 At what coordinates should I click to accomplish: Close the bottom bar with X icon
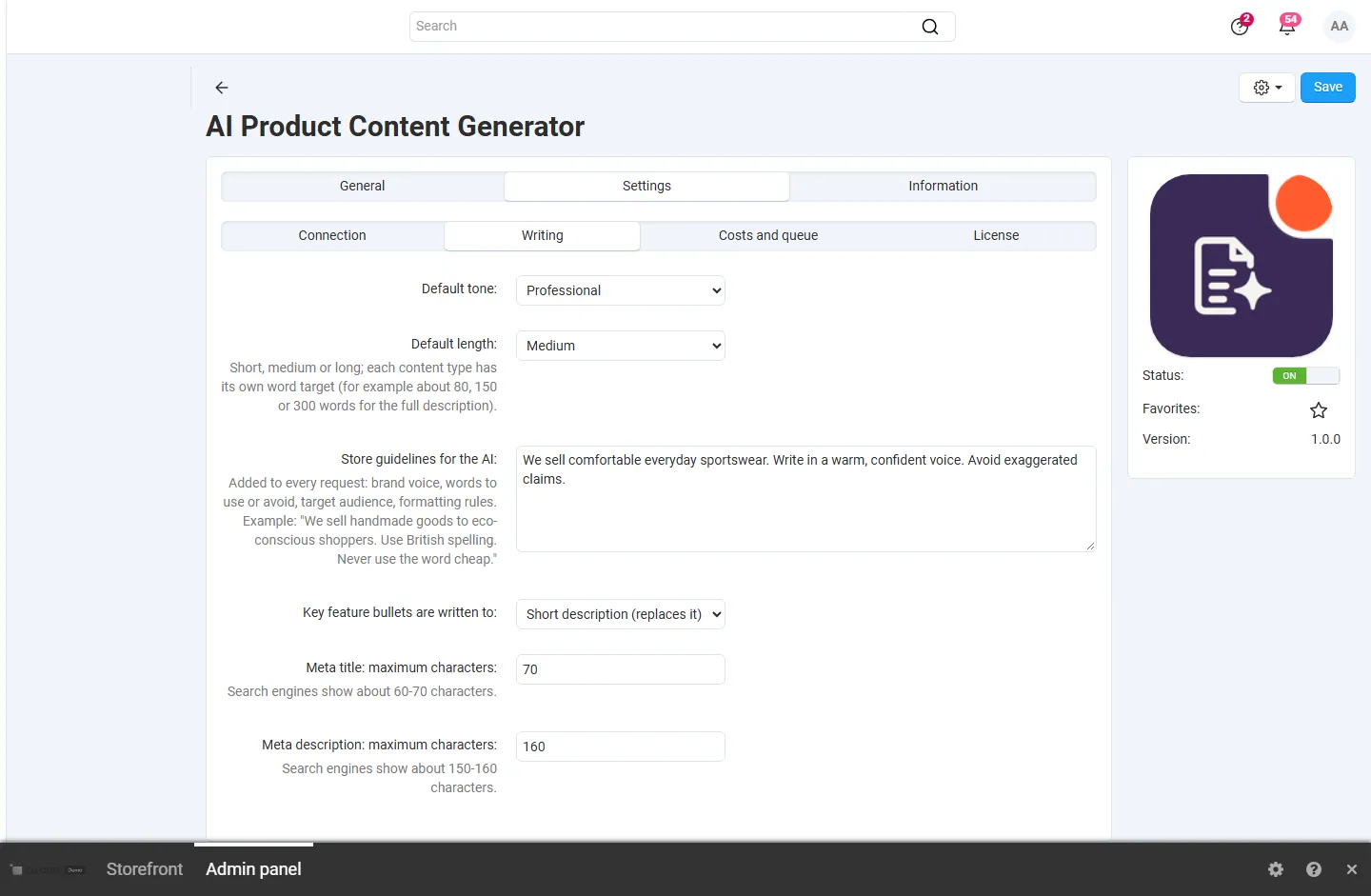pos(1352,869)
